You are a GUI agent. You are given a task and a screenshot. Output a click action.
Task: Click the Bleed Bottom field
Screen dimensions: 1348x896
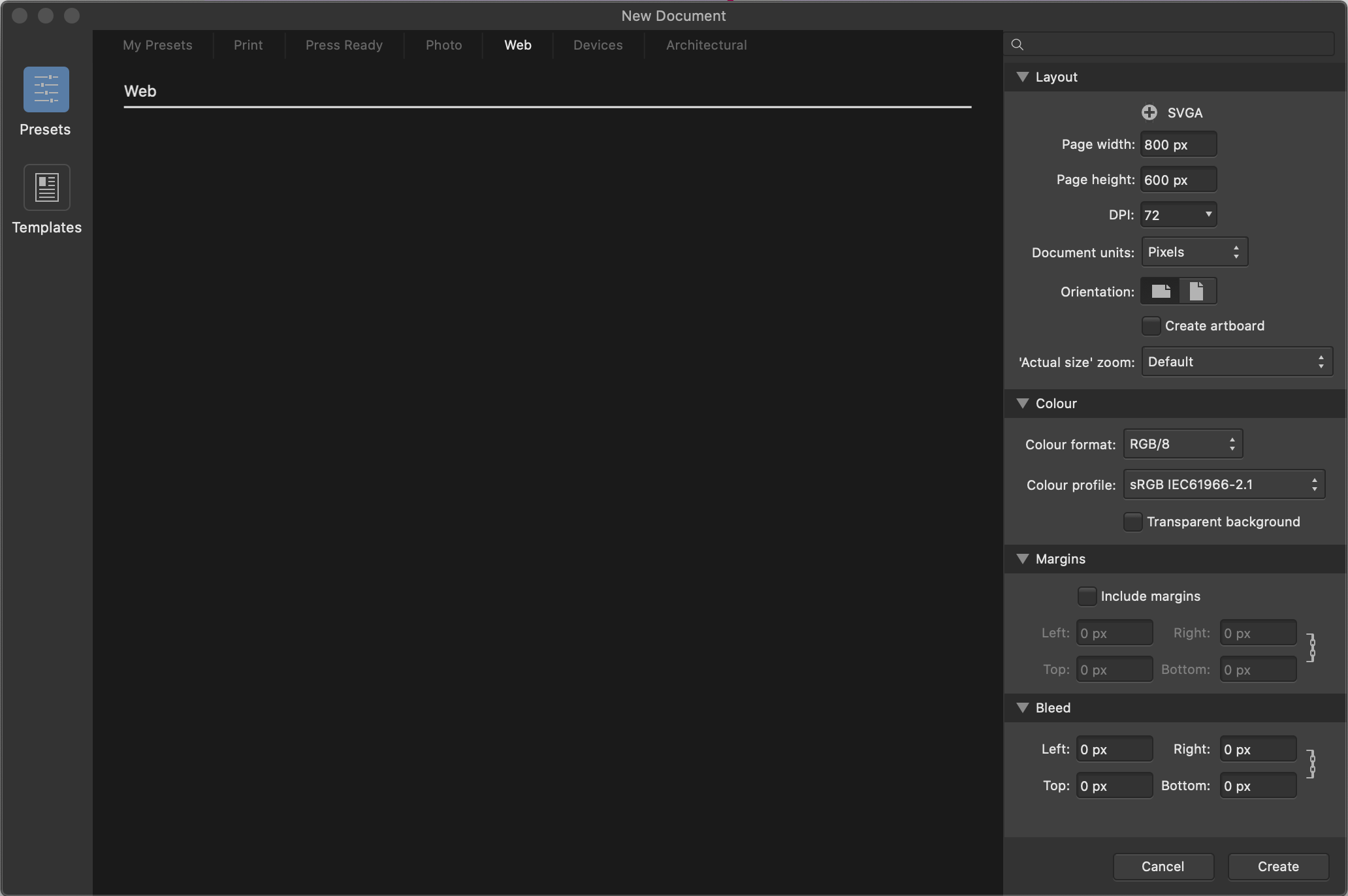coord(1258,786)
